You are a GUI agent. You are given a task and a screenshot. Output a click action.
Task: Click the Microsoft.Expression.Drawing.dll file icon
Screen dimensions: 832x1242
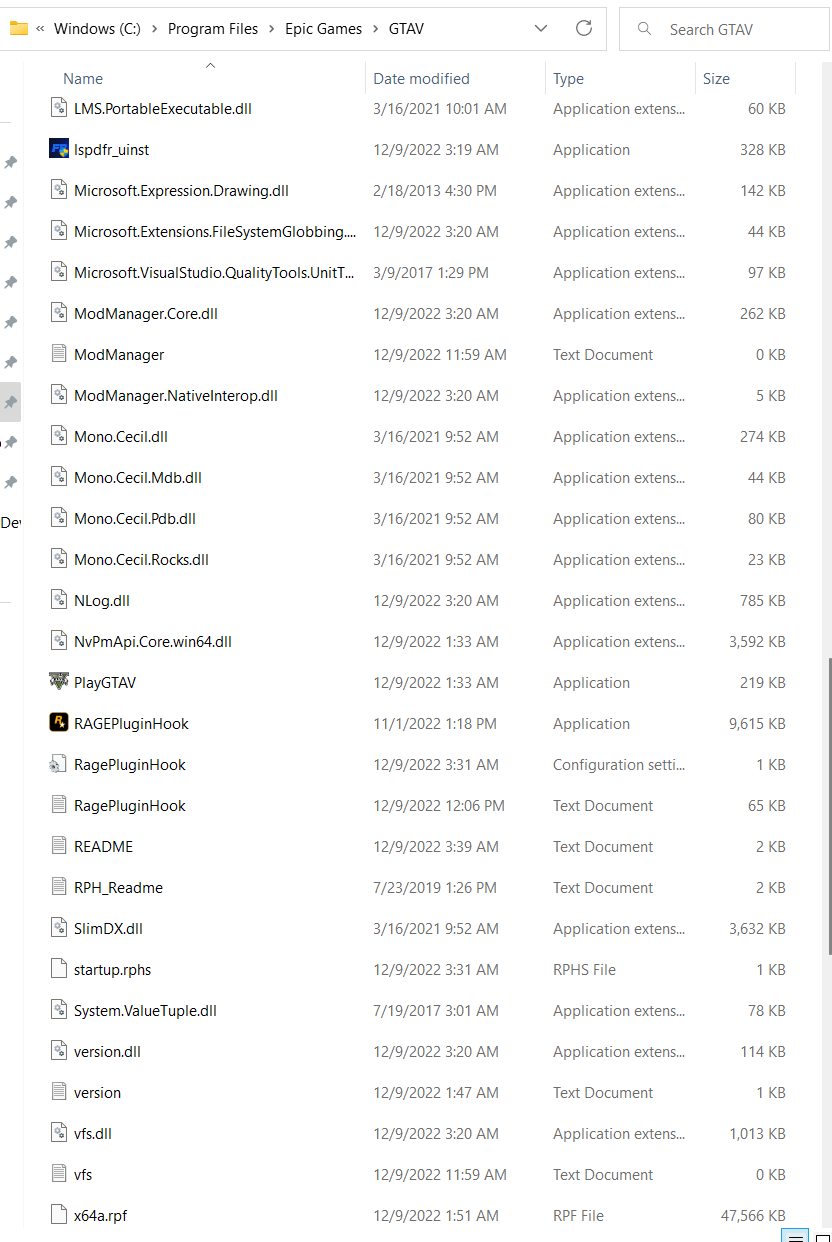tap(59, 190)
